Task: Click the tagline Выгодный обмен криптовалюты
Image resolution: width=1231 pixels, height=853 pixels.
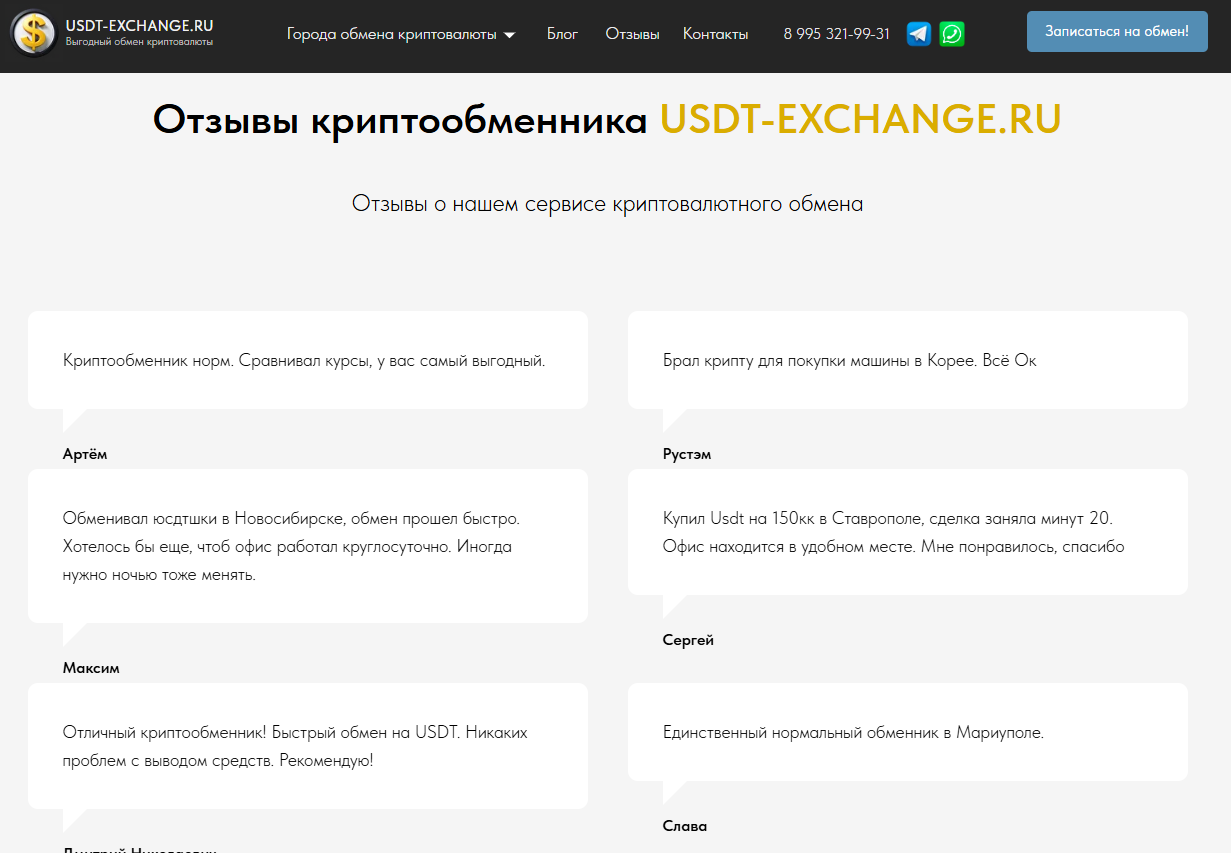Action: coord(139,42)
